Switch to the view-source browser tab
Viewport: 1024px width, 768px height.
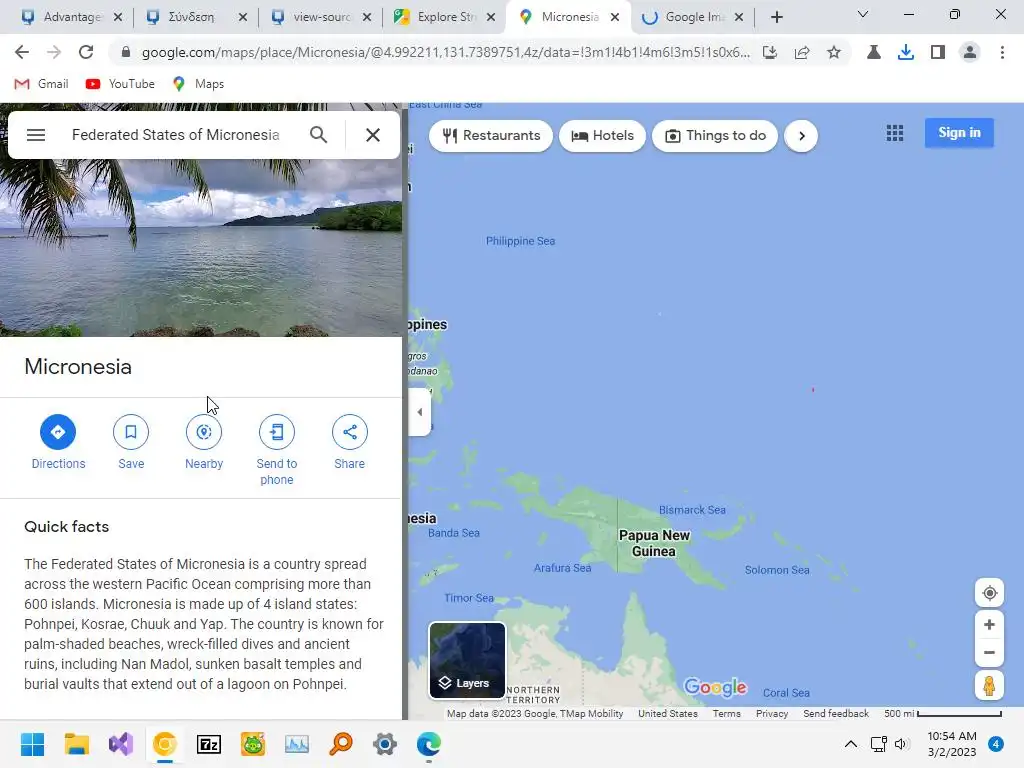coord(321,17)
